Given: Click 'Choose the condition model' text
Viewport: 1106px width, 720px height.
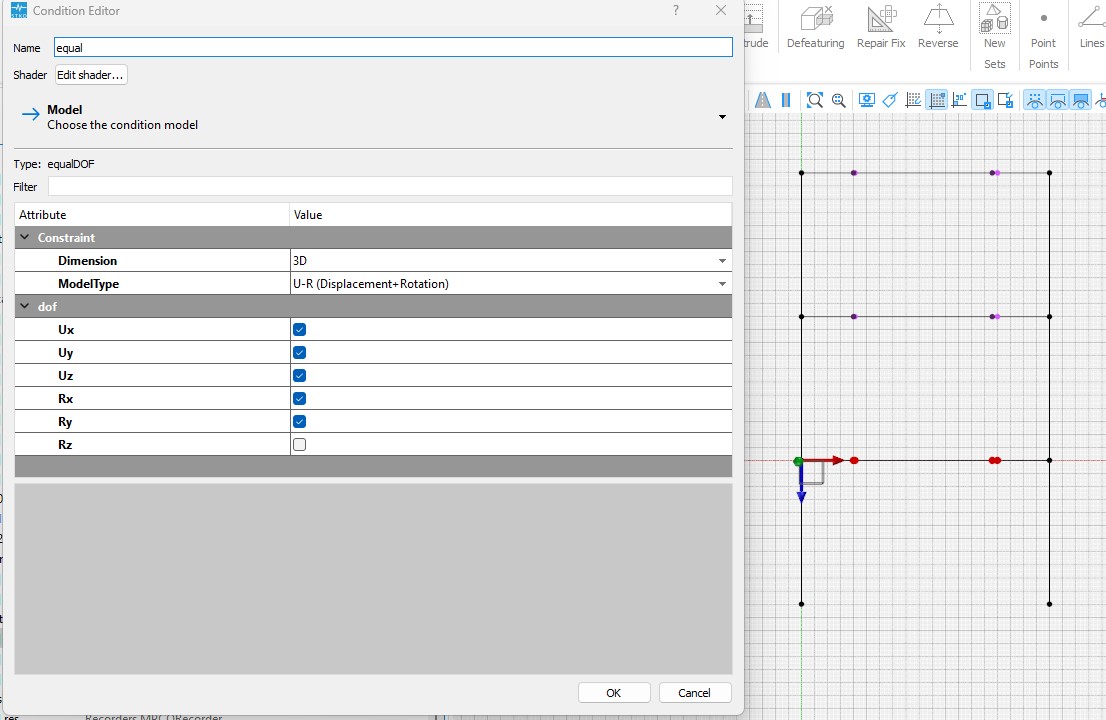Looking at the screenshot, I should click(x=123, y=126).
